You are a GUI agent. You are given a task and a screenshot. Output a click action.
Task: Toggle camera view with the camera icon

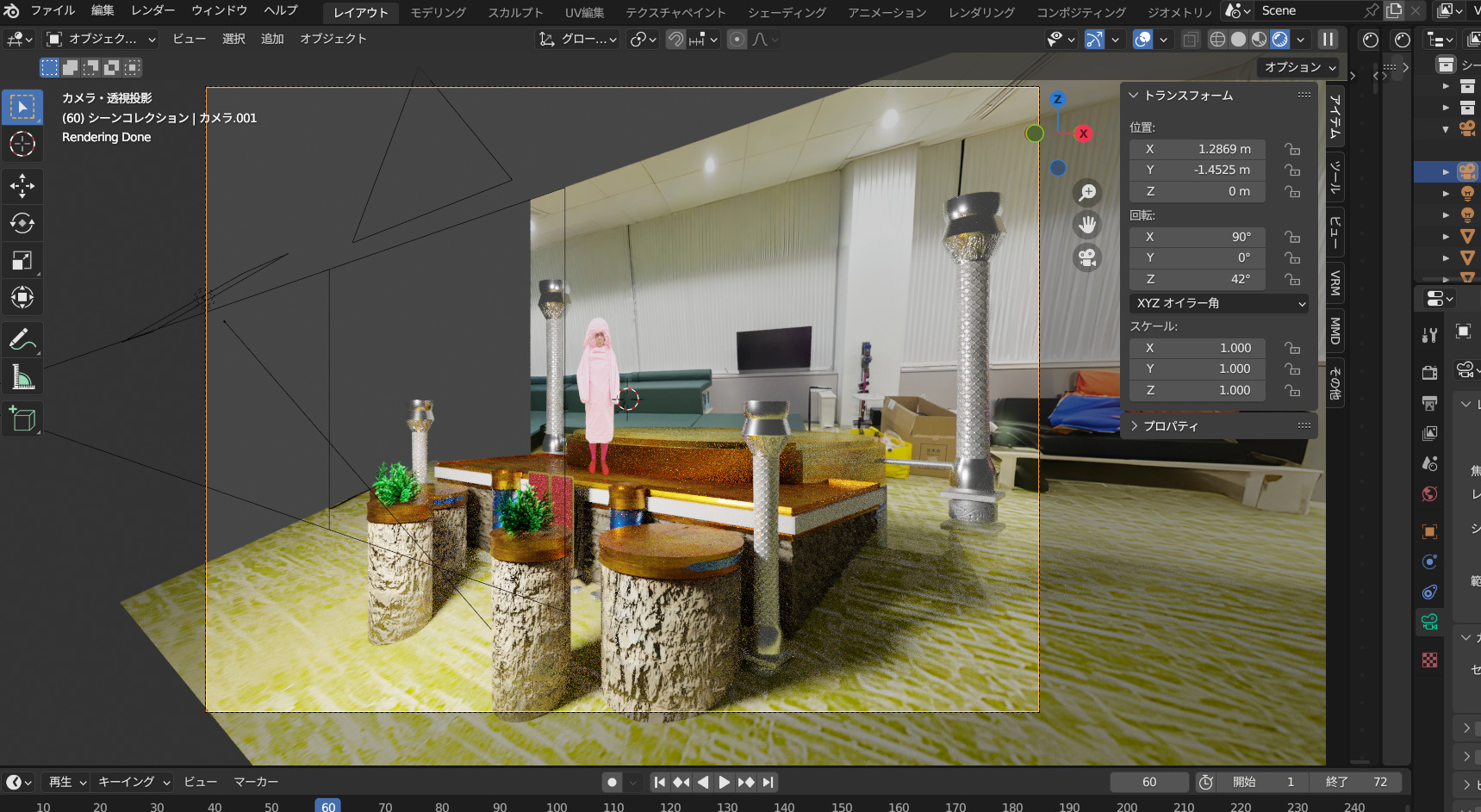tap(1087, 257)
